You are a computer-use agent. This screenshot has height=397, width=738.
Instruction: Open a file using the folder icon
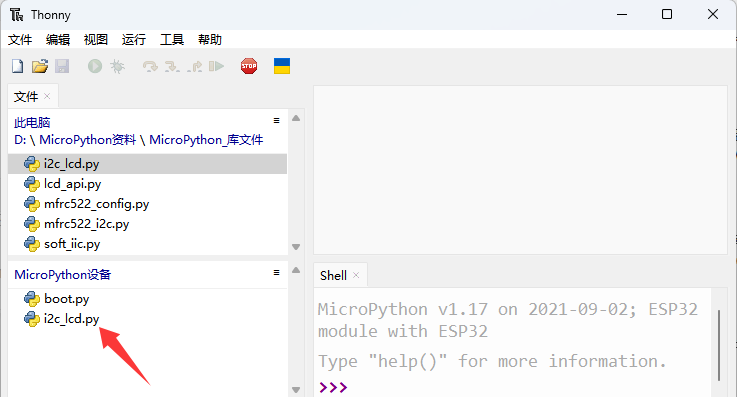40,66
